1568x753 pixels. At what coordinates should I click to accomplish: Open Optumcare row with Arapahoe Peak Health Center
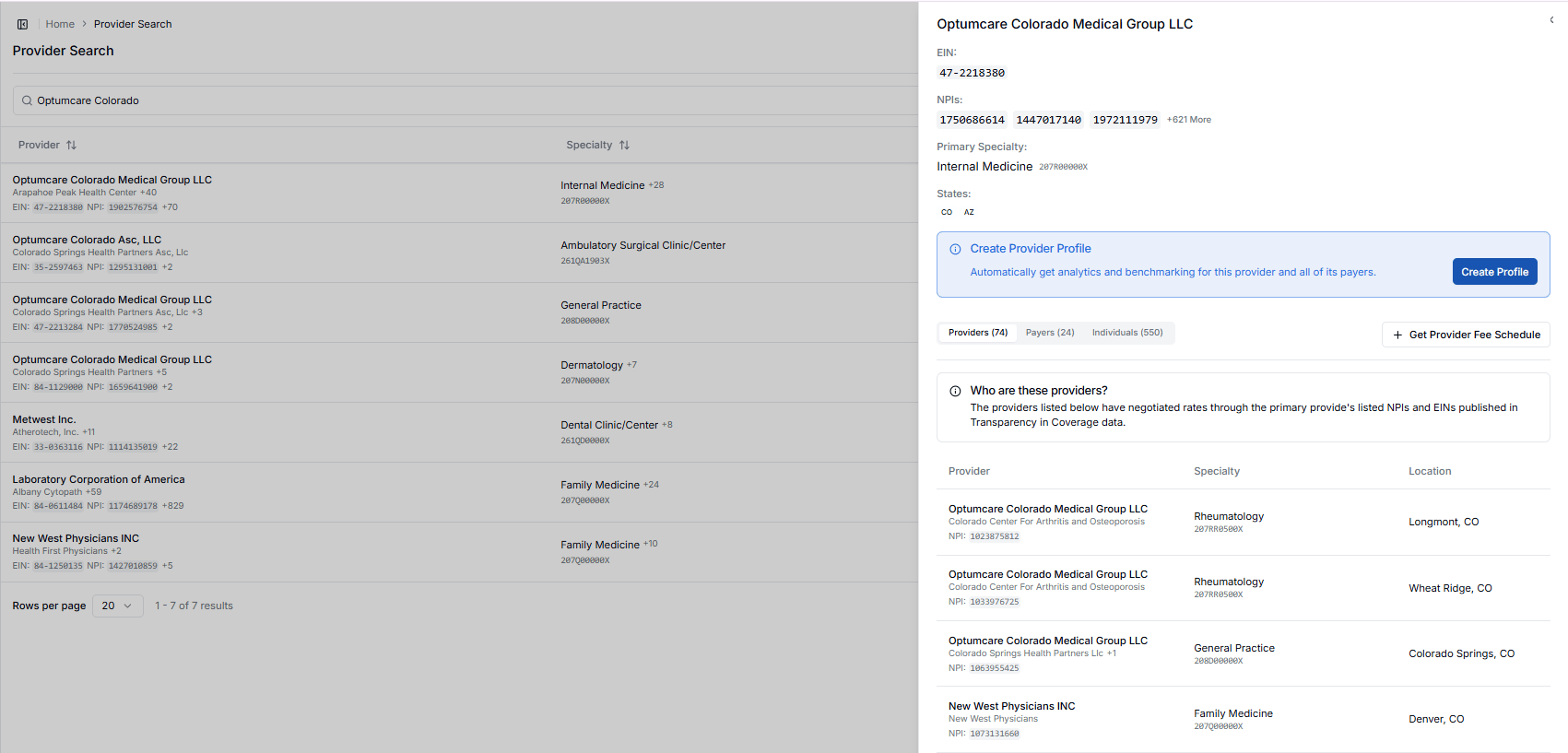[459, 193]
